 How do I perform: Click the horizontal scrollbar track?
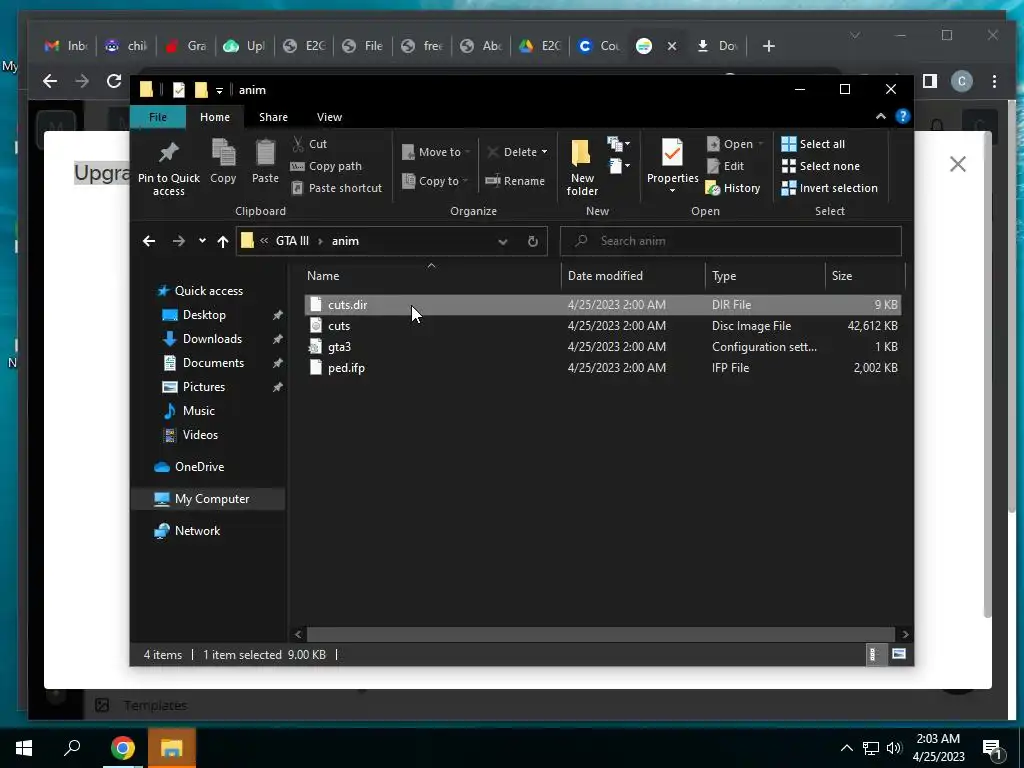[x=600, y=634]
